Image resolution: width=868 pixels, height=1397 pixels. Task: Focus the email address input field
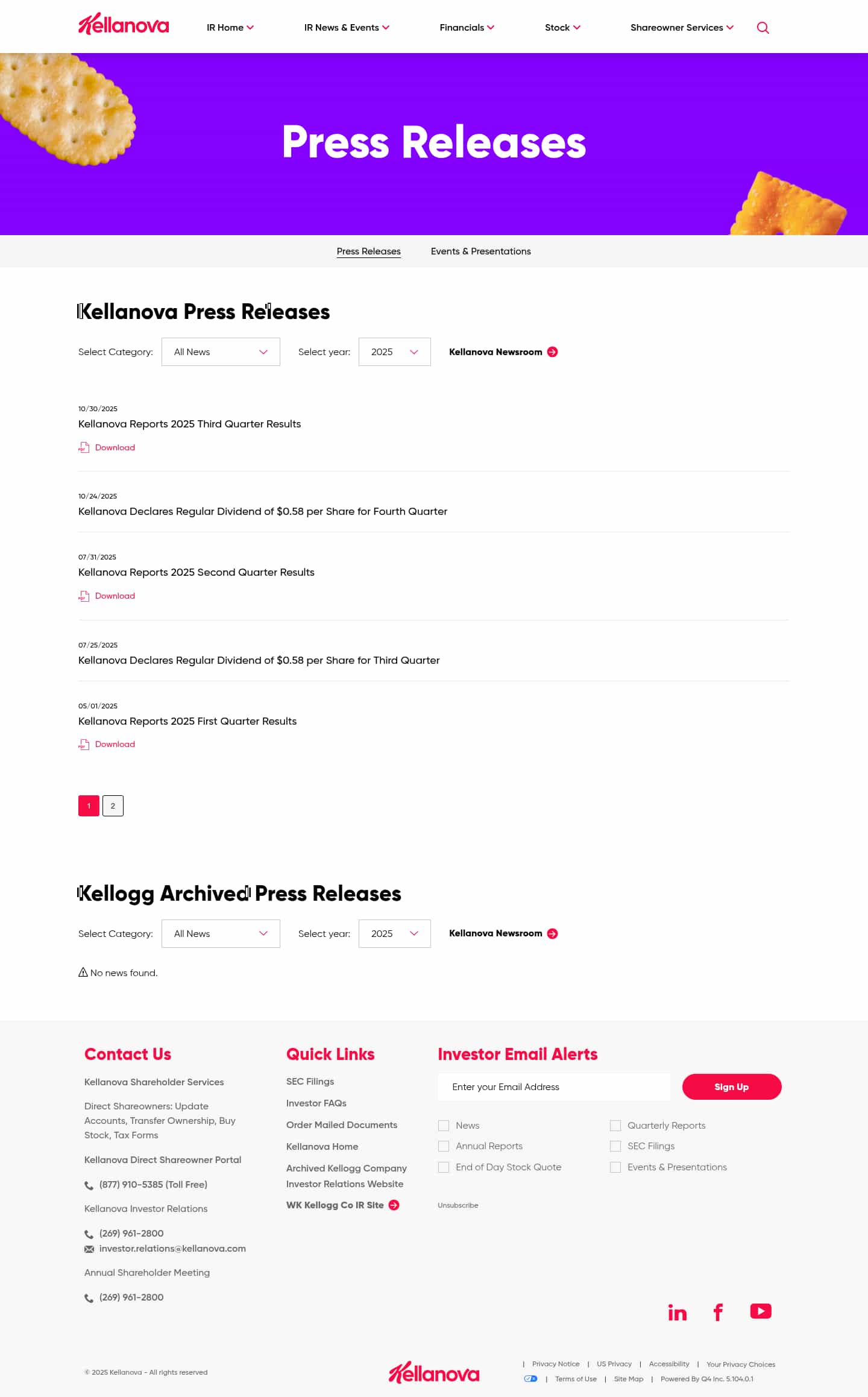click(554, 1087)
